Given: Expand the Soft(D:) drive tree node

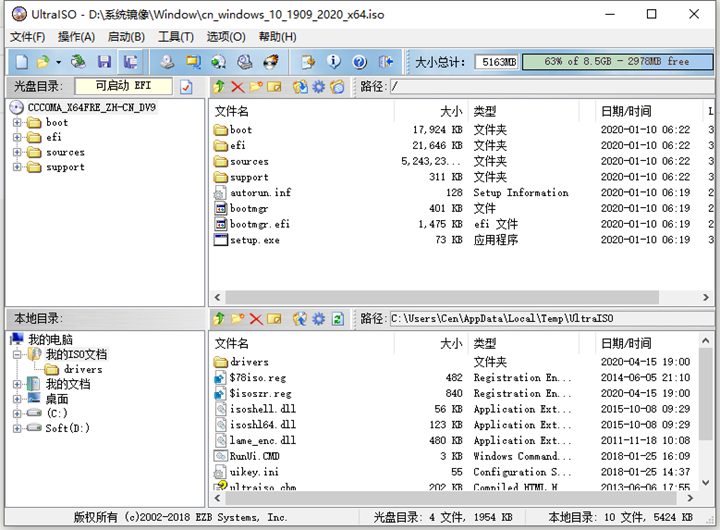Looking at the screenshot, I should [17, 428].
